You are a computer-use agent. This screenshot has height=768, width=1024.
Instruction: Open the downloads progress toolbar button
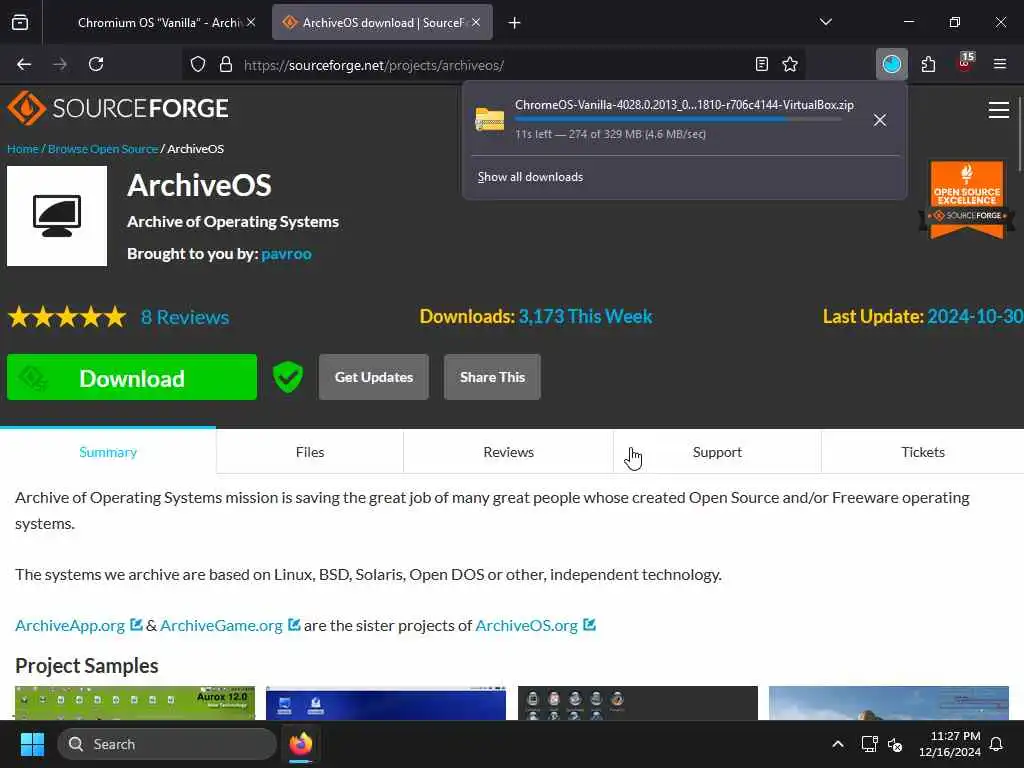coord(891,64)
